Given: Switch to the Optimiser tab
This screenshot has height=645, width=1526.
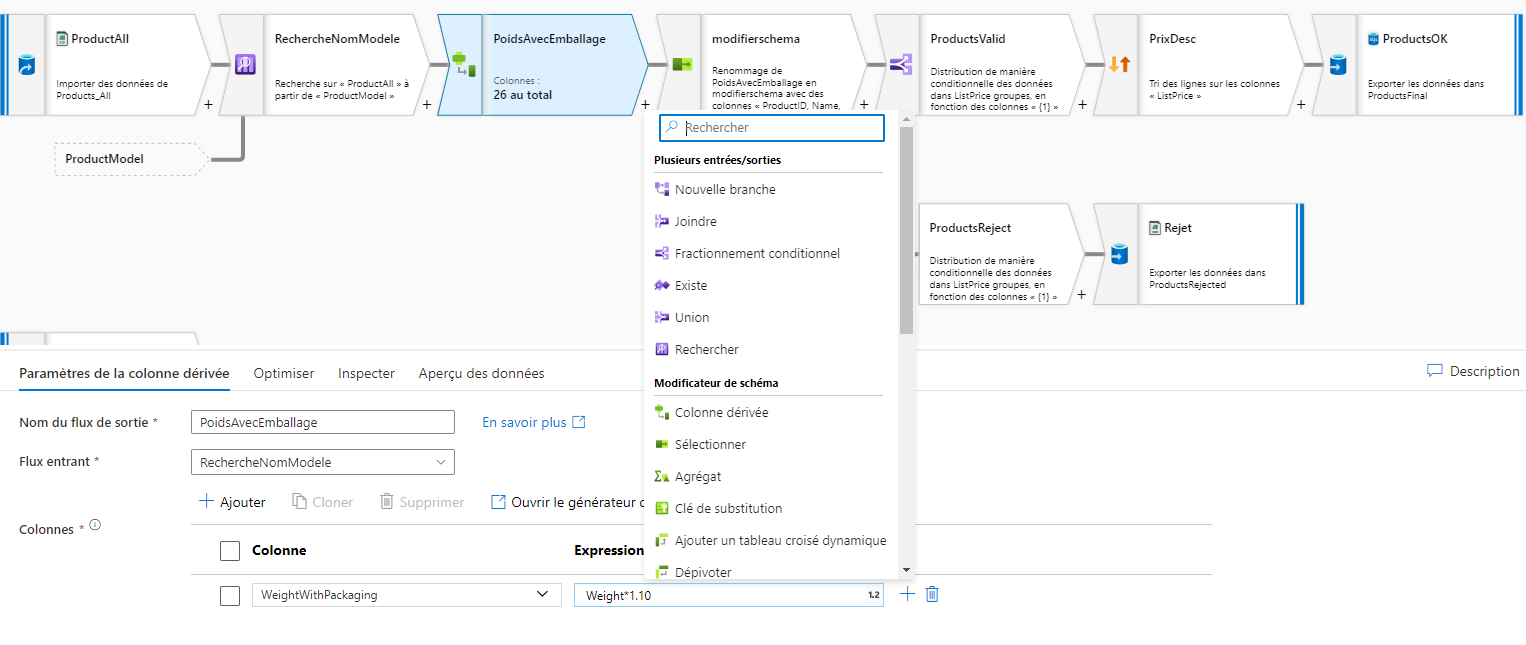Looking at the screenshot, I should (283, 372).
